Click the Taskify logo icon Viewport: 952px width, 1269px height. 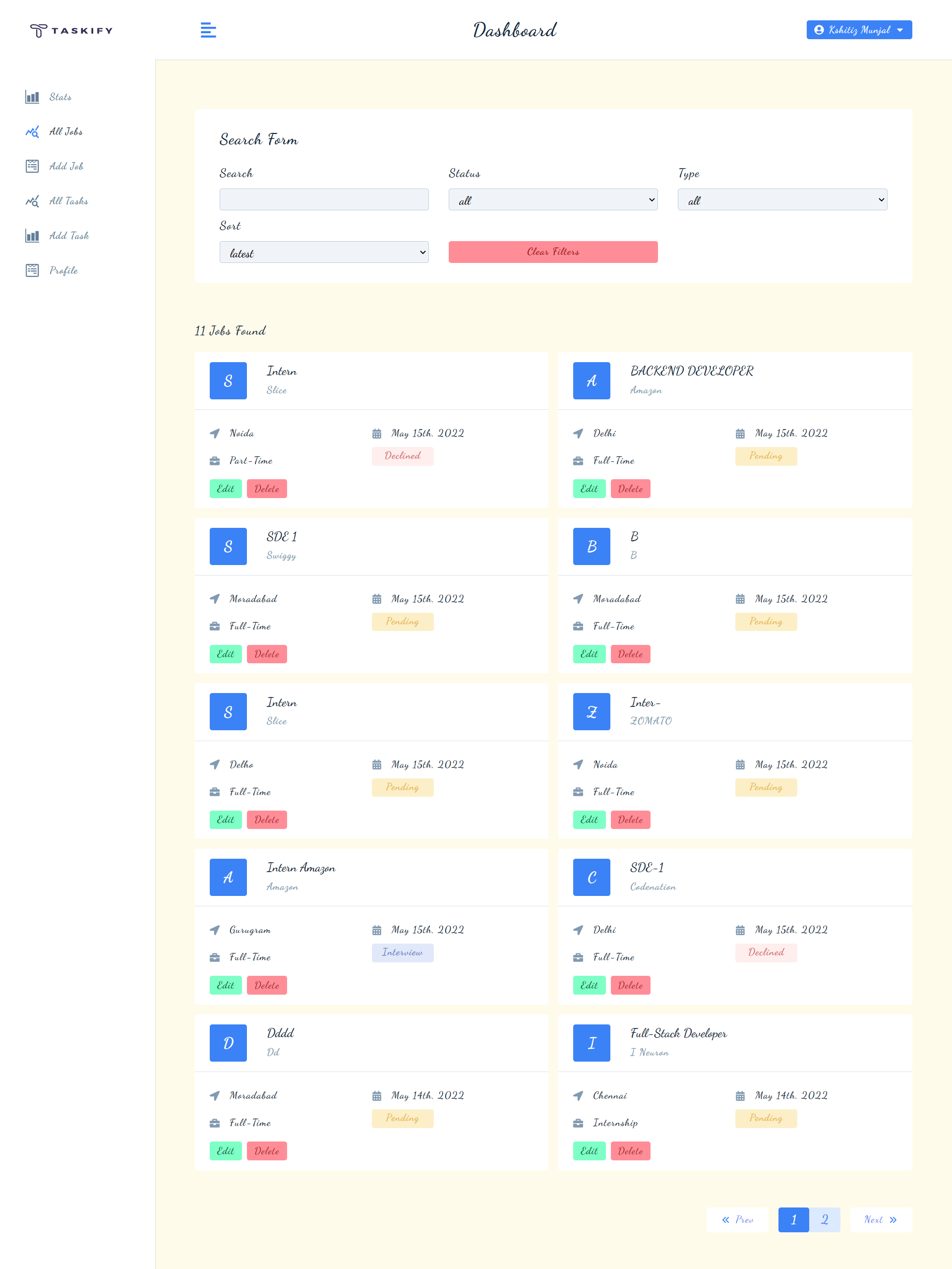point(40,30)
